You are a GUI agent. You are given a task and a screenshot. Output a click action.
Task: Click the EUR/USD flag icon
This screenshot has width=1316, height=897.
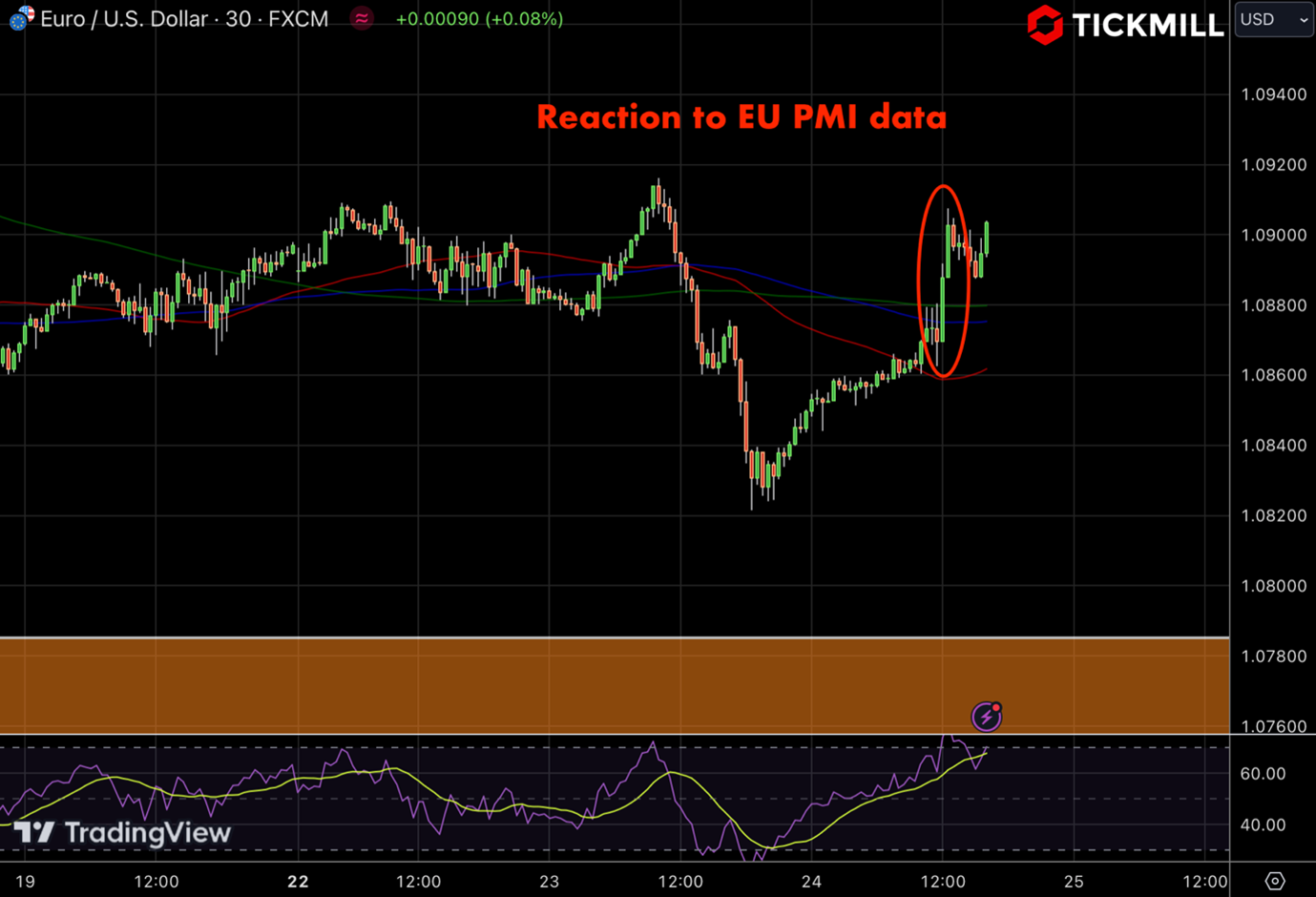pyautogui.click(x=21, y=18)
